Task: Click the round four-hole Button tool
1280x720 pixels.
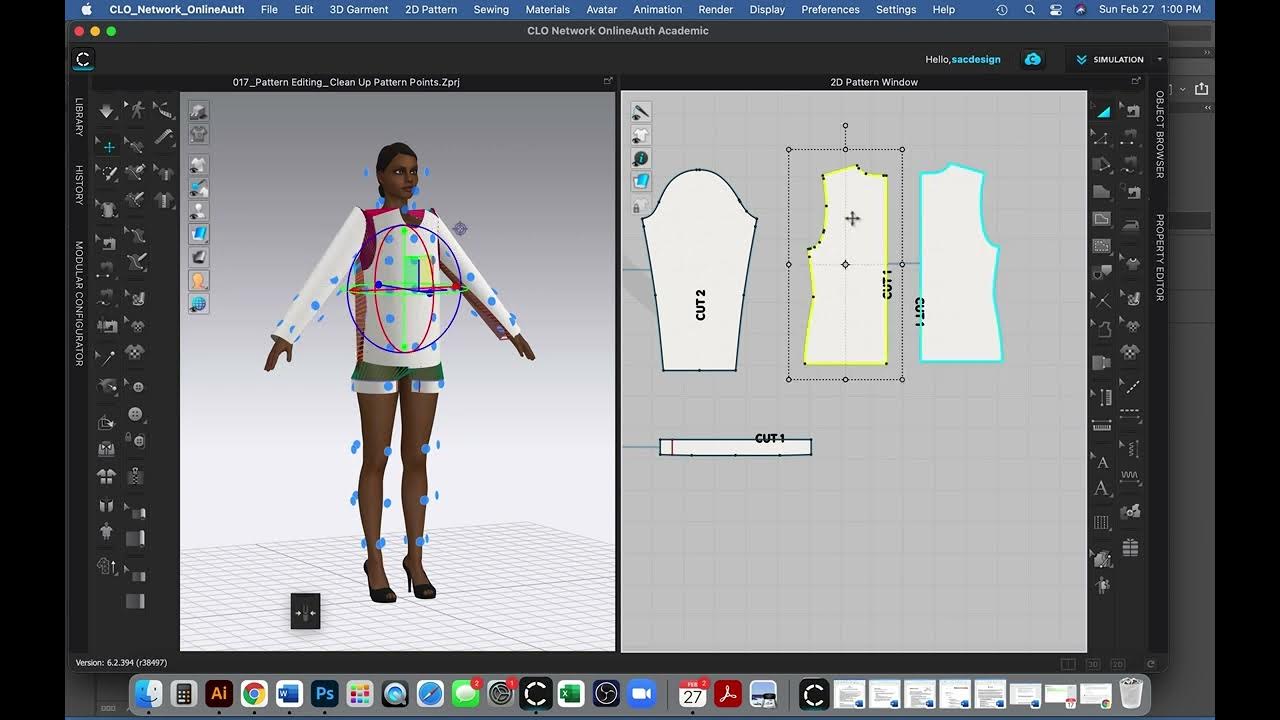Action: [x=135, y=414]
